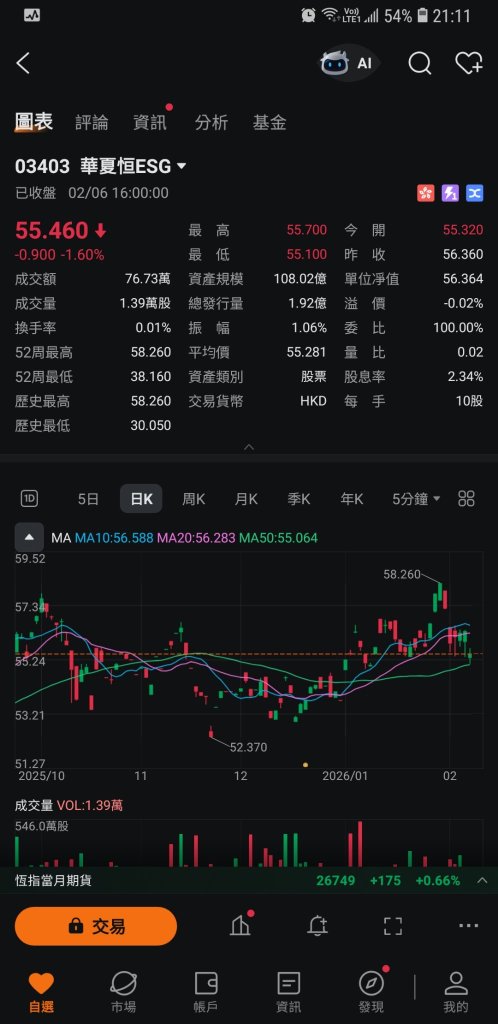The width and height of the screenshot is (498, 1024).
Task: Collapse the quote details chevron
Action: pyautogui.click(x=249, y=447)
